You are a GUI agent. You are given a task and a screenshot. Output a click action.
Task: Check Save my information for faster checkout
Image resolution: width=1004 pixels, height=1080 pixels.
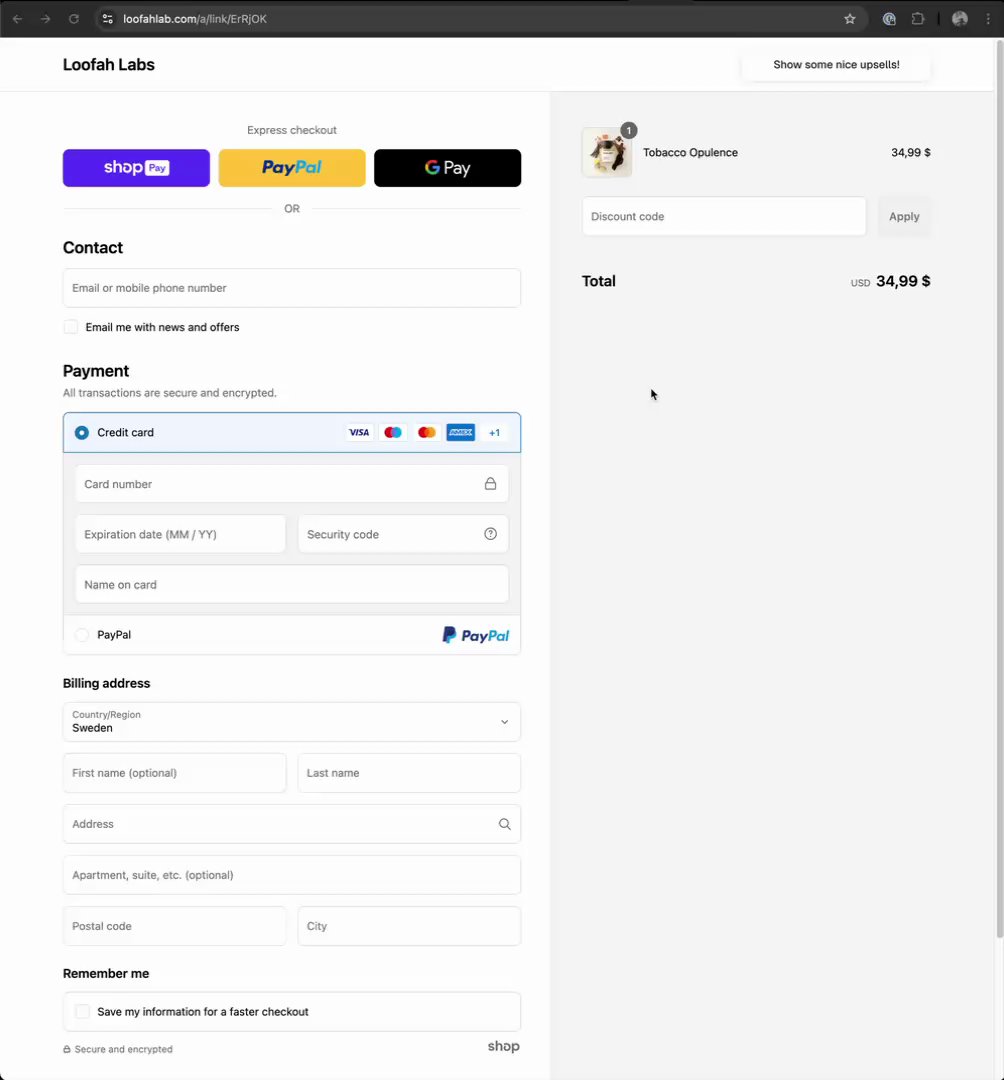(83, 1012)
